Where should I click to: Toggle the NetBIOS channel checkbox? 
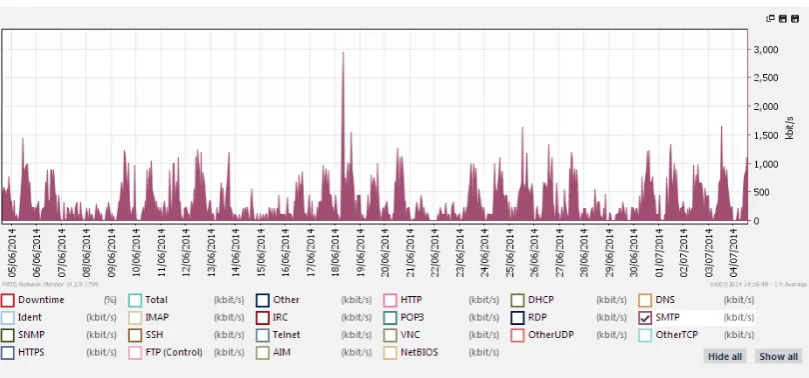tap(390, 353)
